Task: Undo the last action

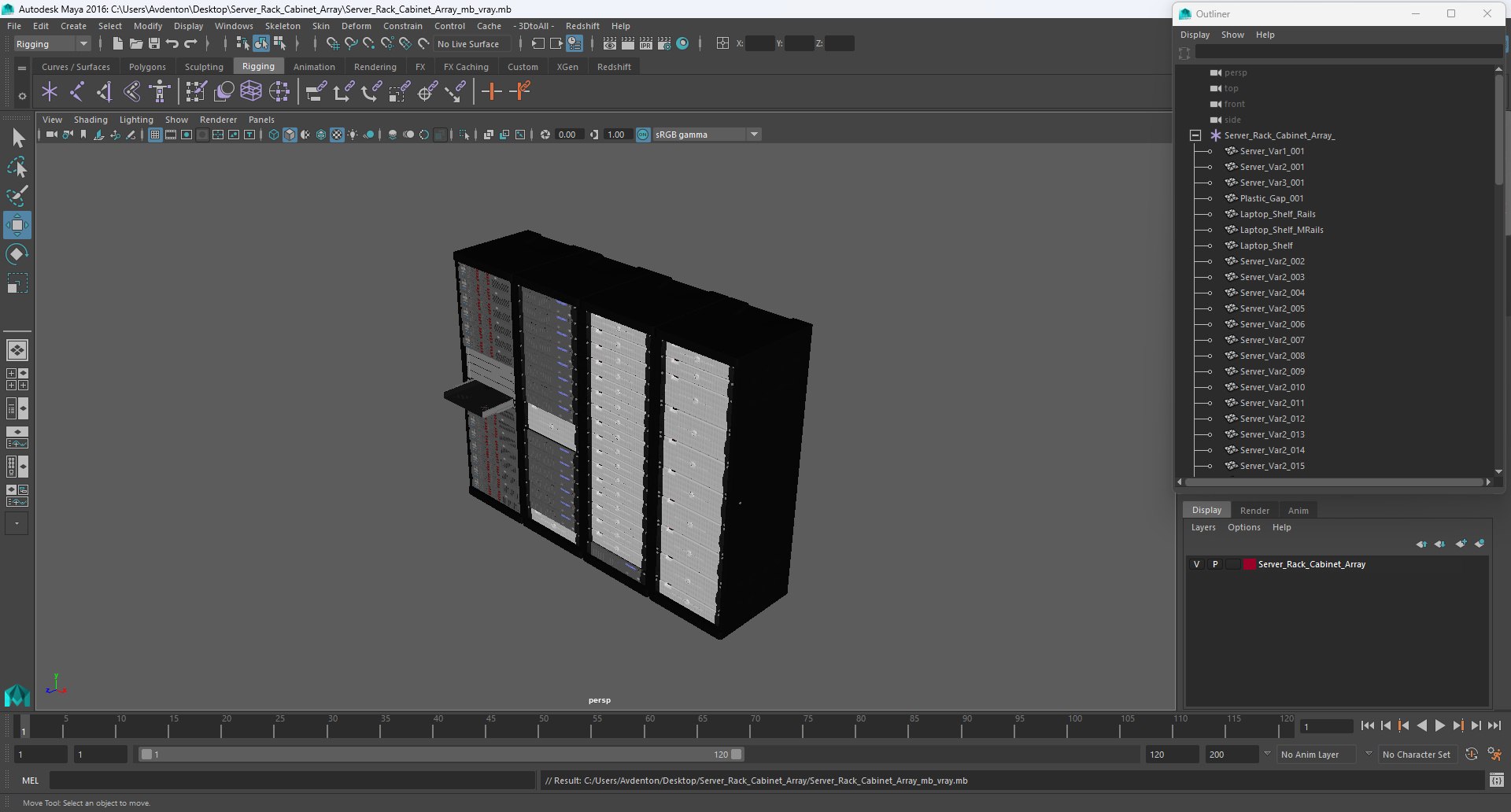Action: coord(172,44)
